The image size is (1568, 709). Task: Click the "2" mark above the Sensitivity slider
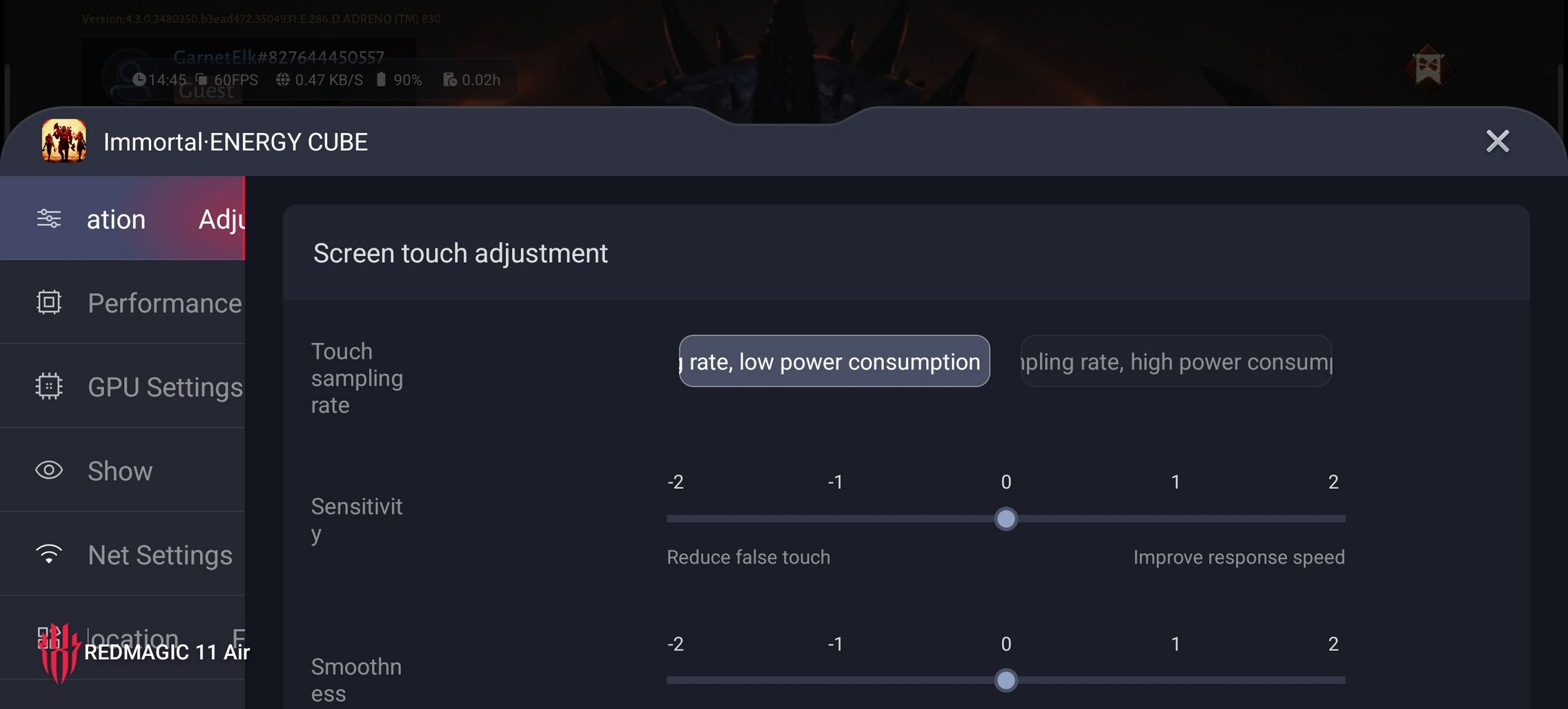pyautogui.click(x=1333, y=482)
